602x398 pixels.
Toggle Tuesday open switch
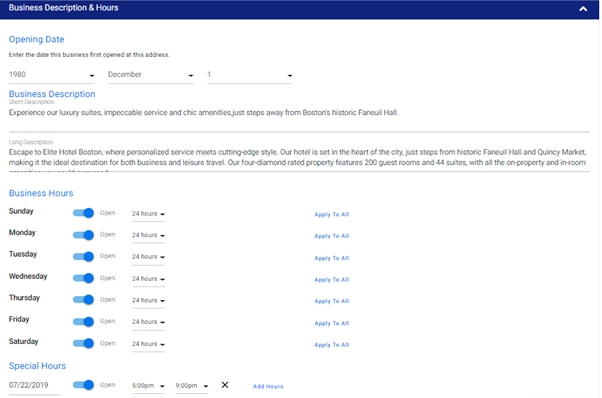pyautogui.click(x=83, y=256)
